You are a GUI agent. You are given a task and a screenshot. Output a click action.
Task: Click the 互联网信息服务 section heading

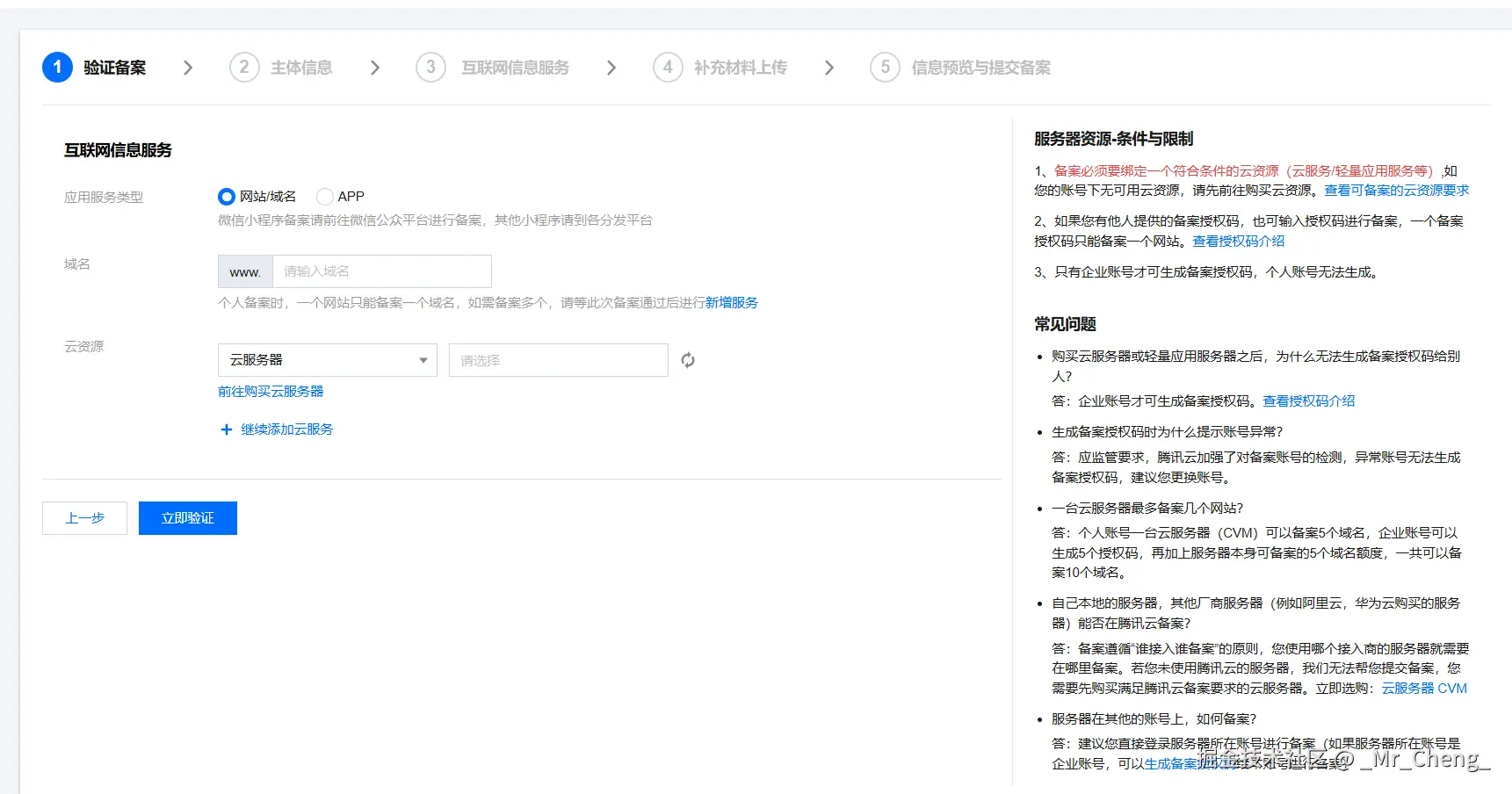pyautogui.click(x=118, y=150)
